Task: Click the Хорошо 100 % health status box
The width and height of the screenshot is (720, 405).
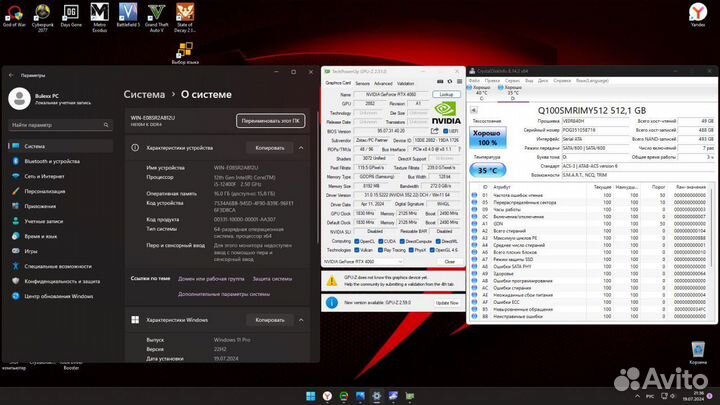Action: (488, 138)
